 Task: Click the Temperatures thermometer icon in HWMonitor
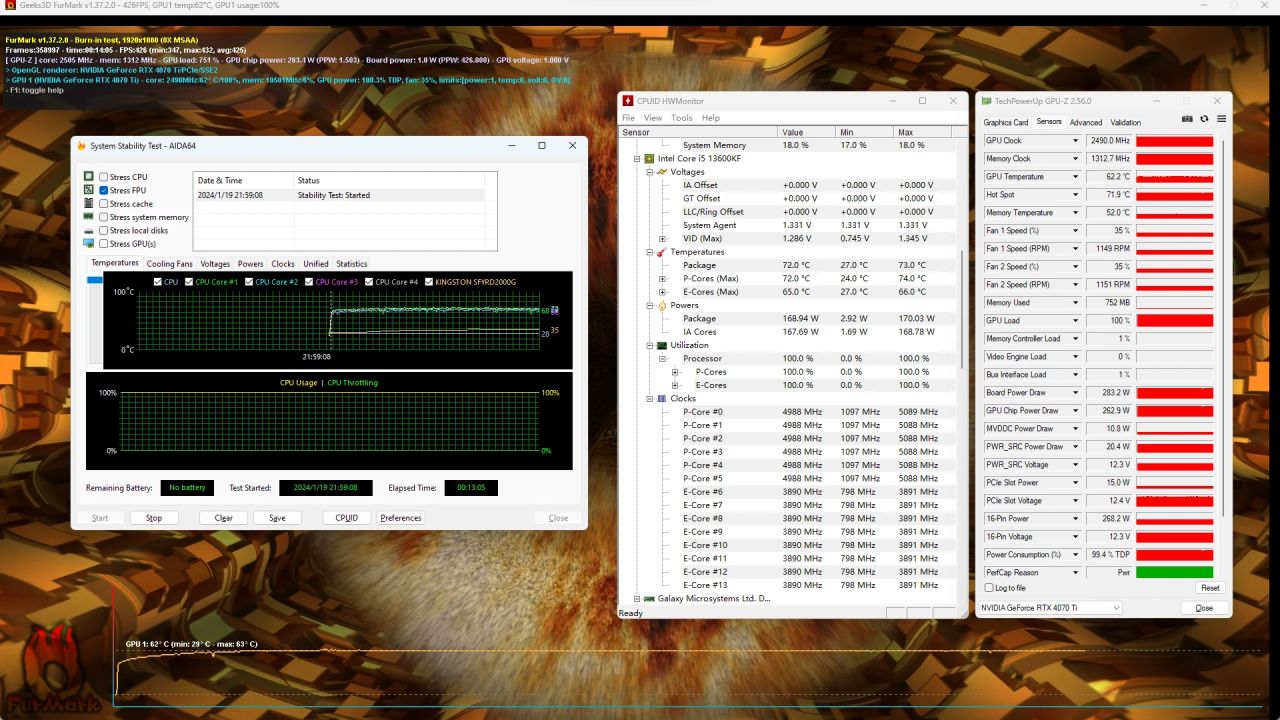662,252
